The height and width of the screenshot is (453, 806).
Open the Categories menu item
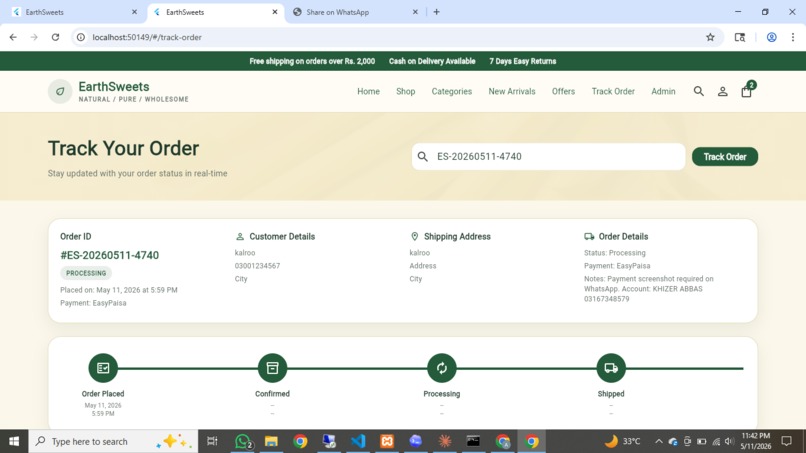click(x=452, y=92)
